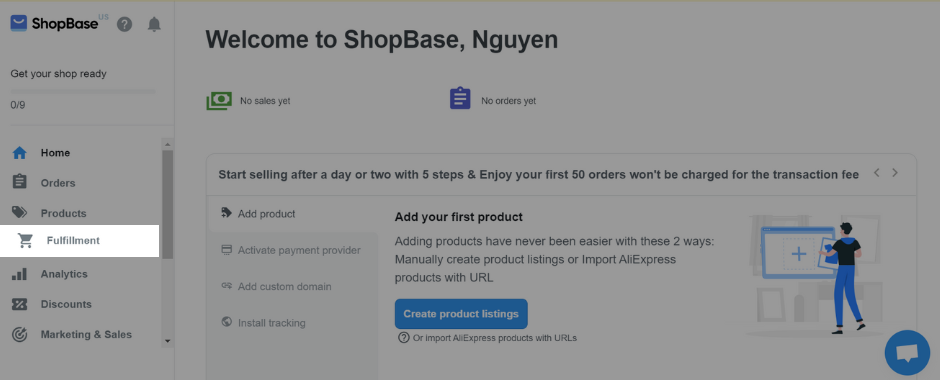This screenshot has height=380, width=940.
Task: Click No sales yet text
Action: tap(265, 101)
